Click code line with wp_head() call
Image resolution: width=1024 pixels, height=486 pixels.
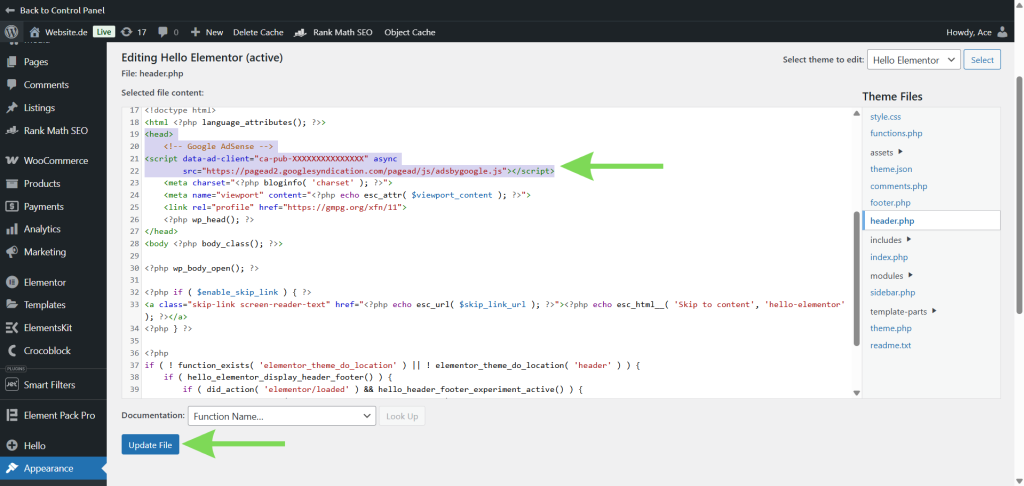[x=209, y=219]
